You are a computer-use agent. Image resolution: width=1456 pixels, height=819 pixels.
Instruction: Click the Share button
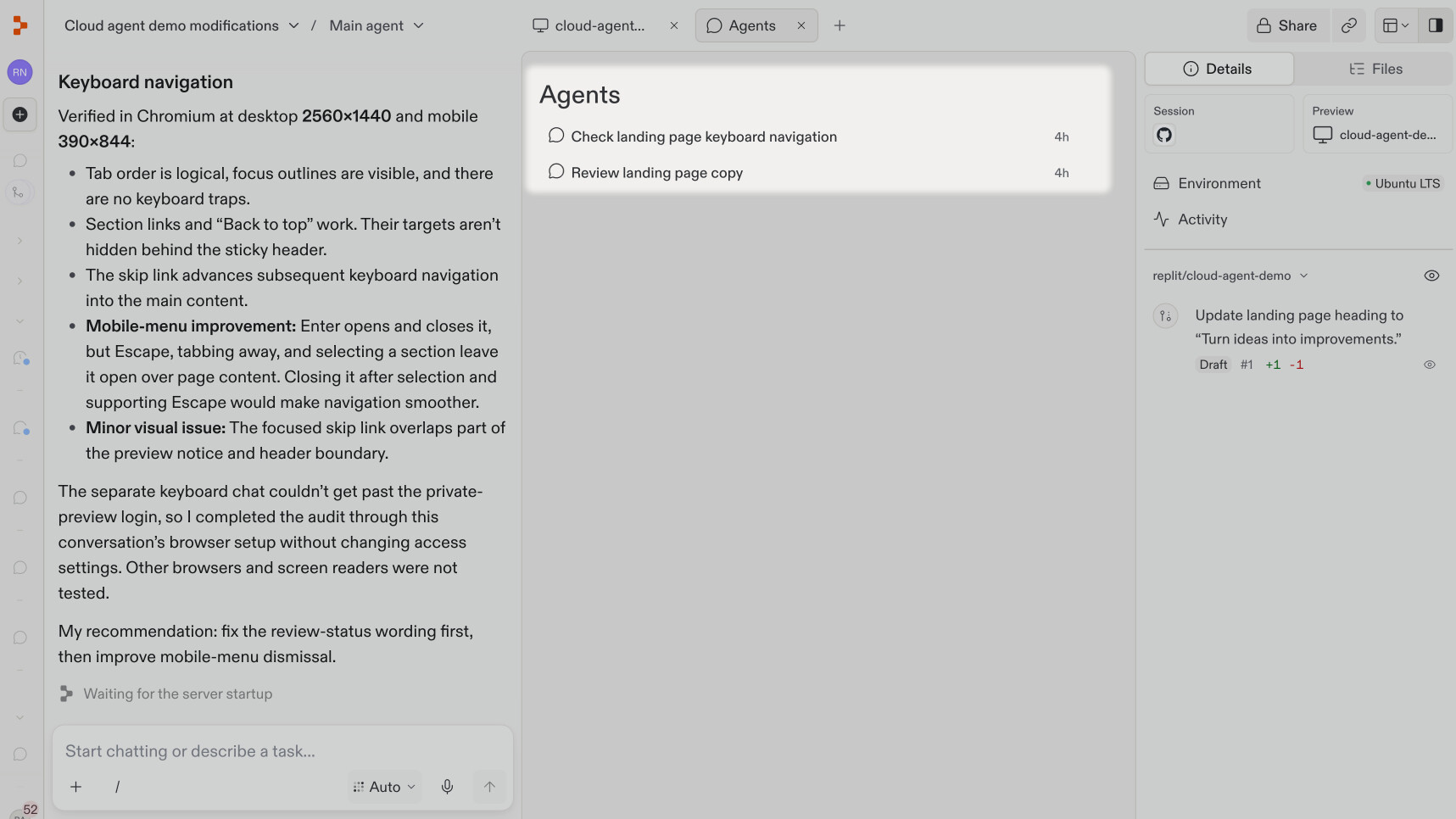coord(1286,25)
